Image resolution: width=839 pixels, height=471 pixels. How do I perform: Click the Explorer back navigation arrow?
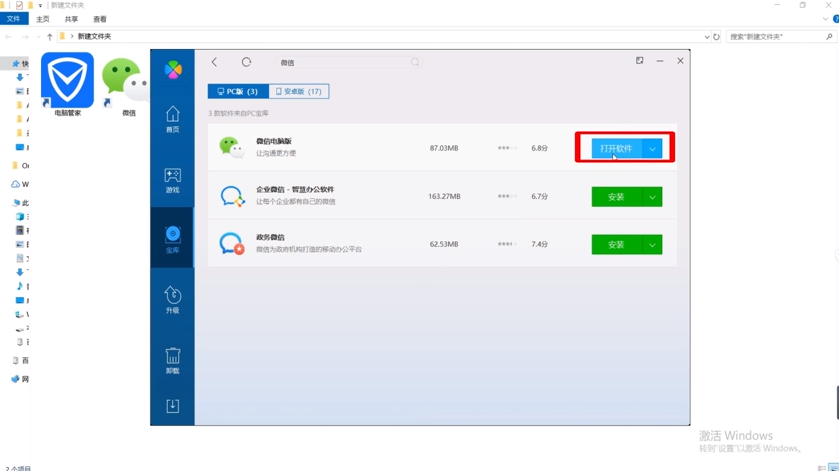[9, 36]
